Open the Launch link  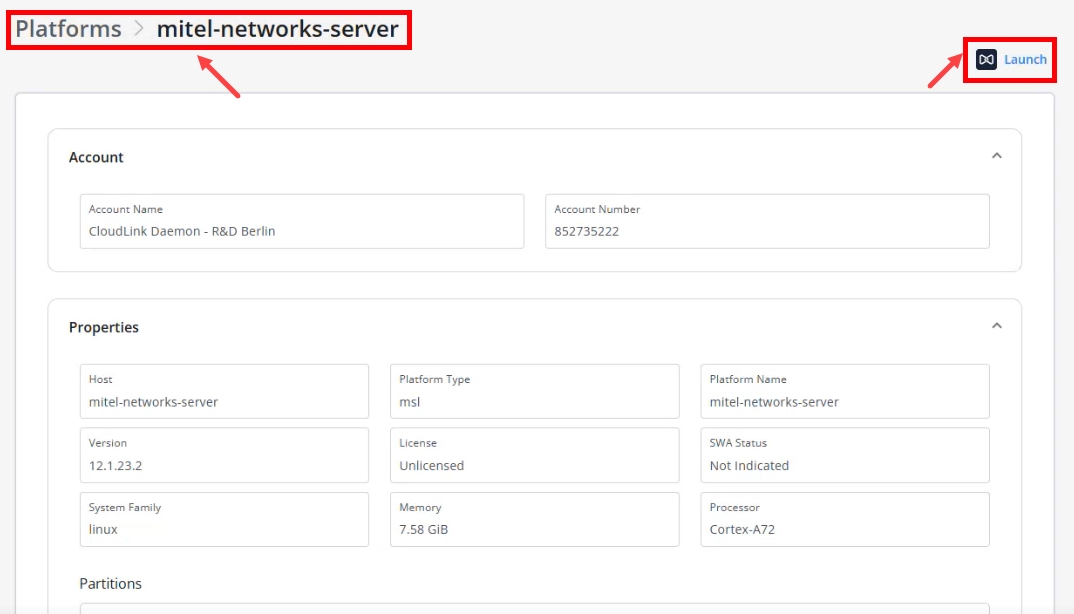(x=1025, y=60)
